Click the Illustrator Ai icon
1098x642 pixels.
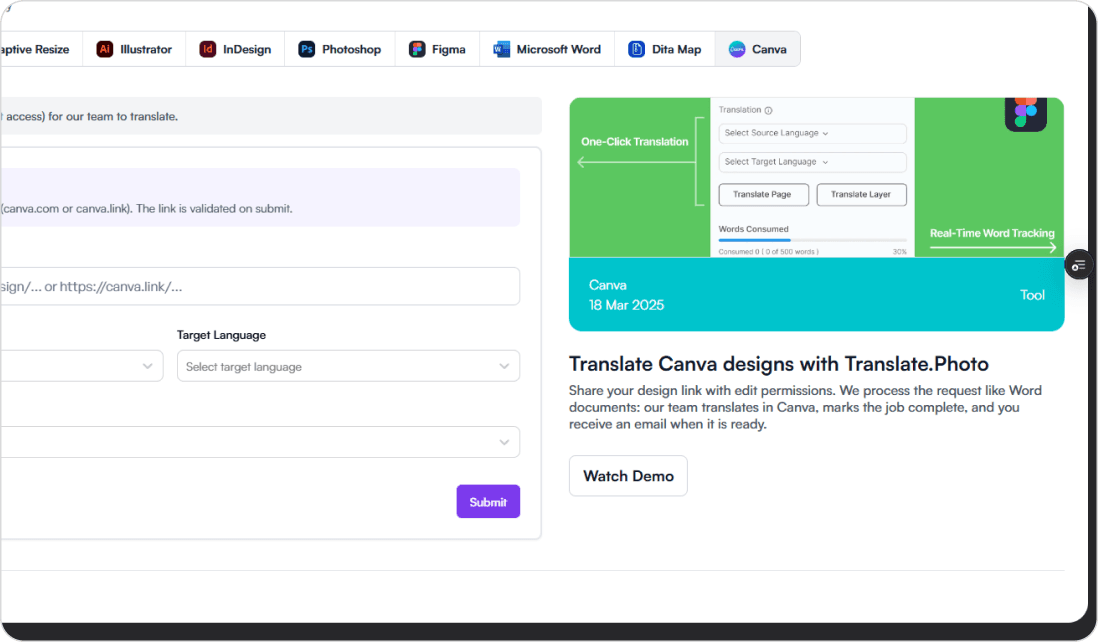(104, 49)
